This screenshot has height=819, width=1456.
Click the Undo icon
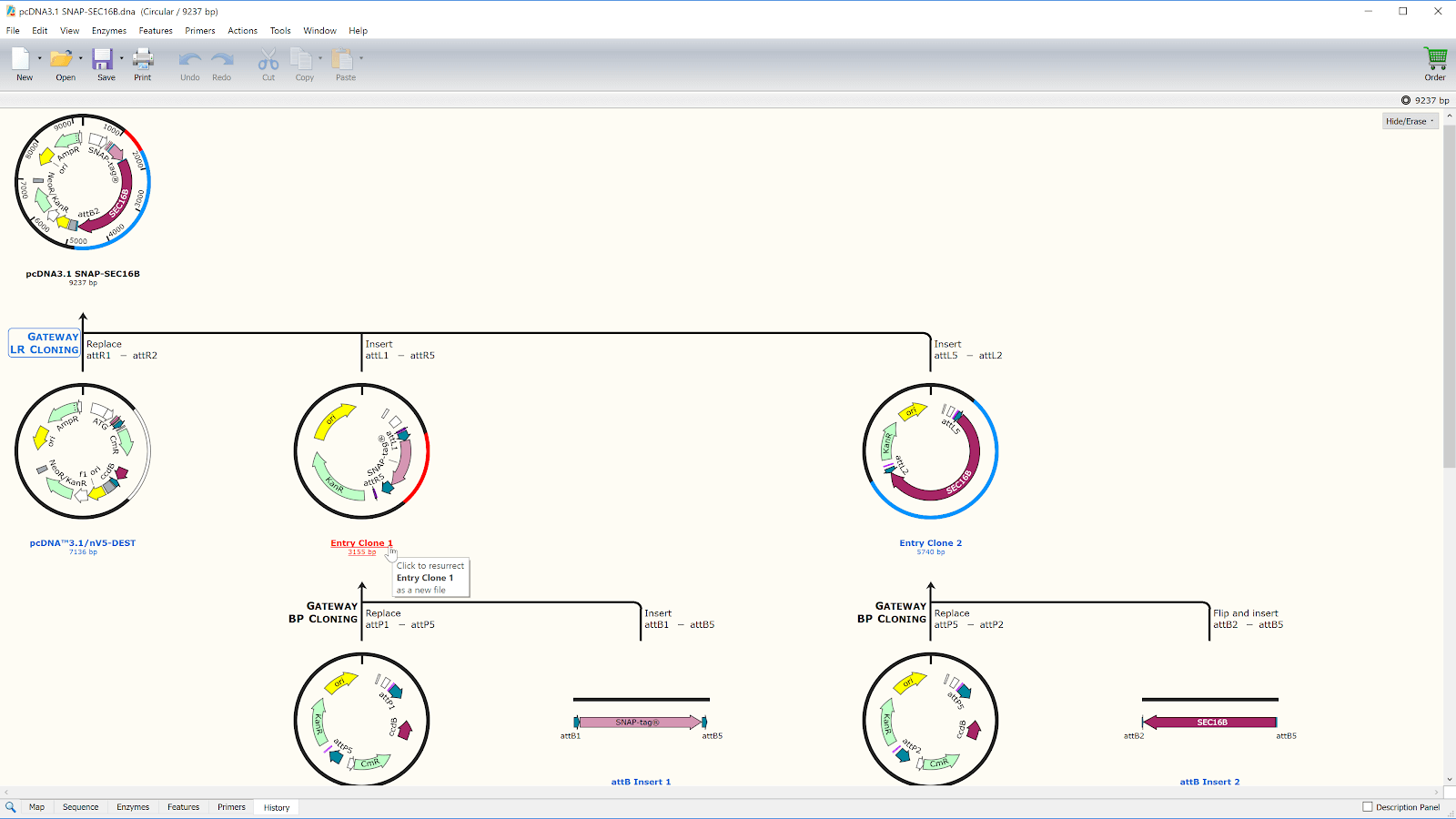point(189,61)
